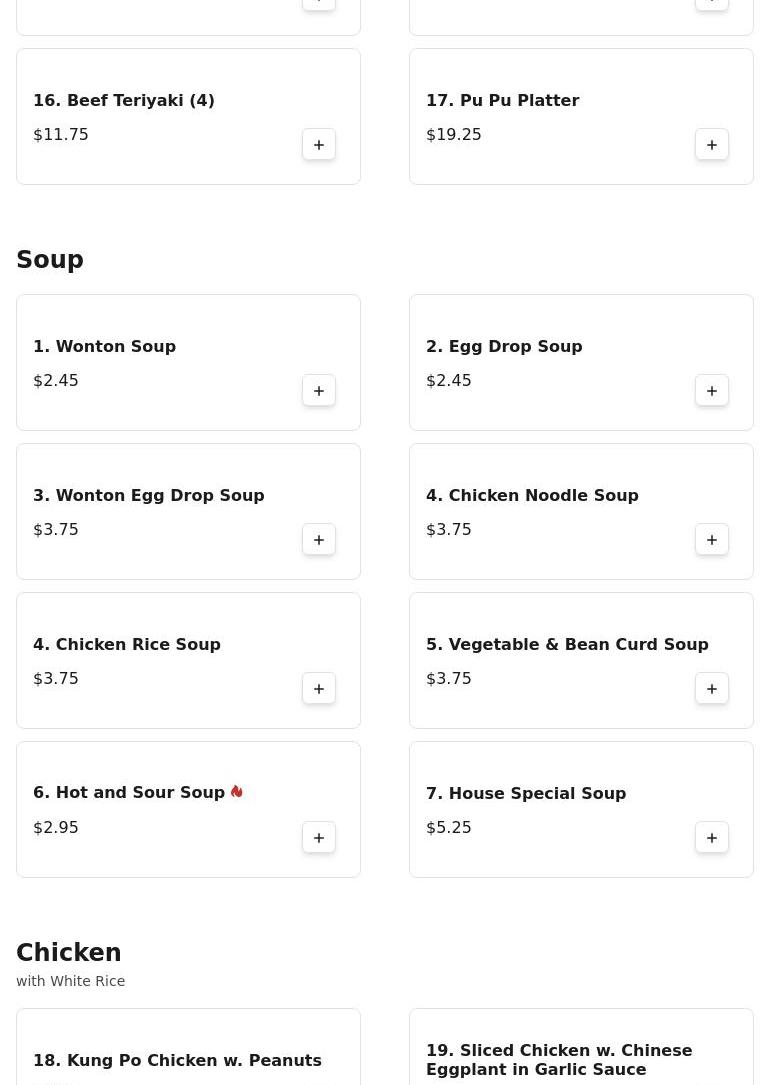The width and height of the screenshot is (770, 1085).
Task: Click plus icon for Chicken Rice Soup
Action: (319, 689)
